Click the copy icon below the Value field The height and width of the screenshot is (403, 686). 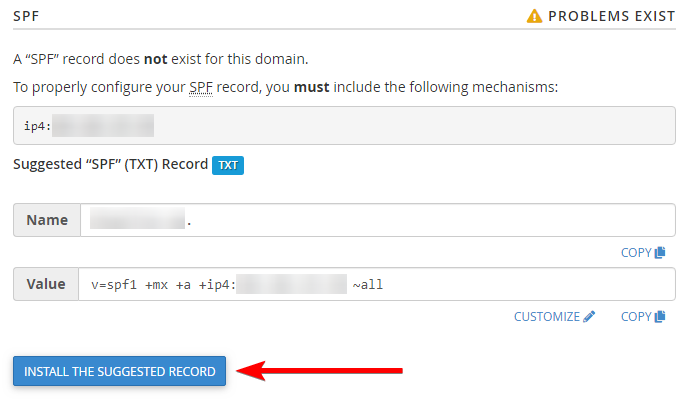click(x=660, y=316)
